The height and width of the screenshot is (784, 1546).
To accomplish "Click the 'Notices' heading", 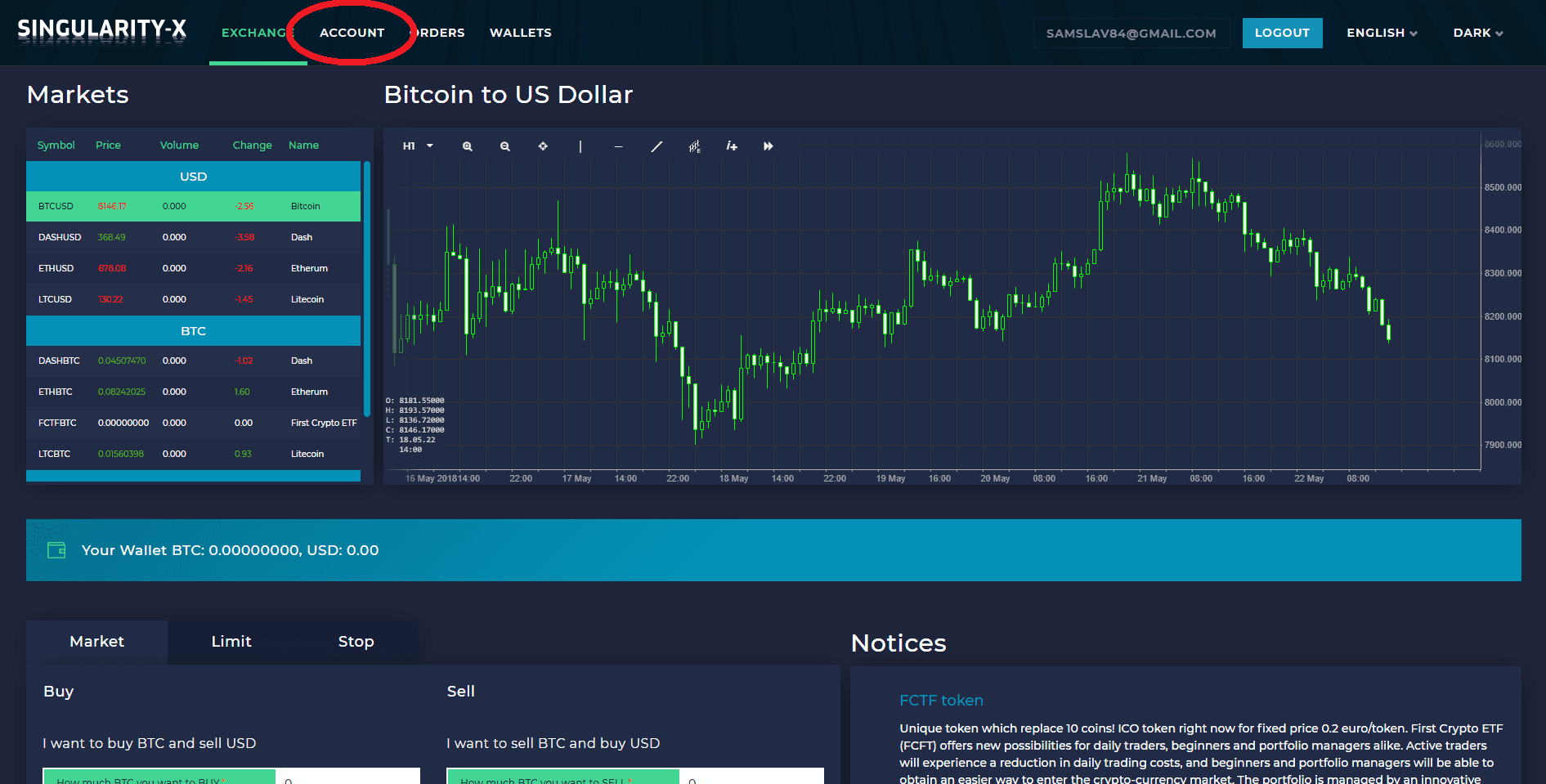I will coord(898,643).
